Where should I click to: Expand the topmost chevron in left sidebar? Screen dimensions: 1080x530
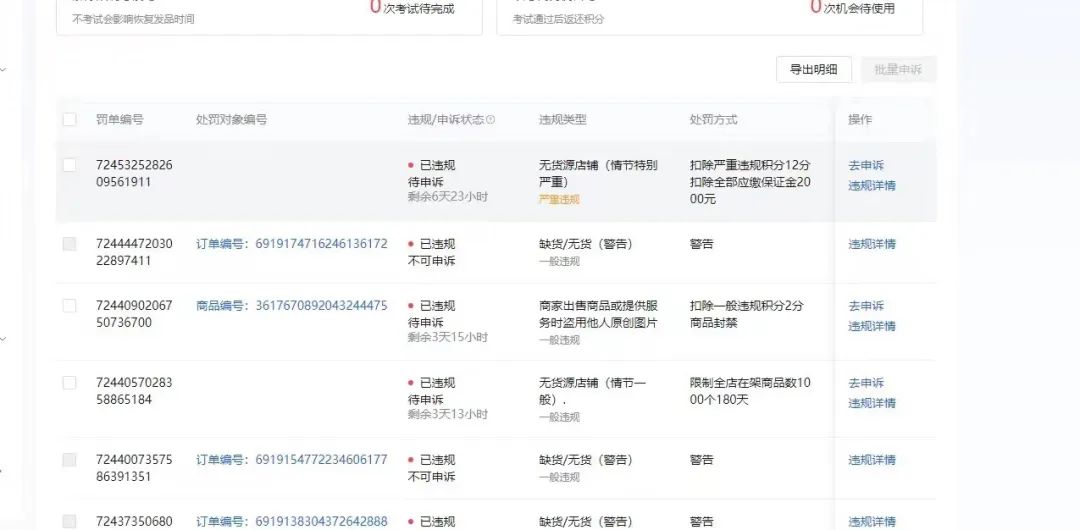[3, 70]
